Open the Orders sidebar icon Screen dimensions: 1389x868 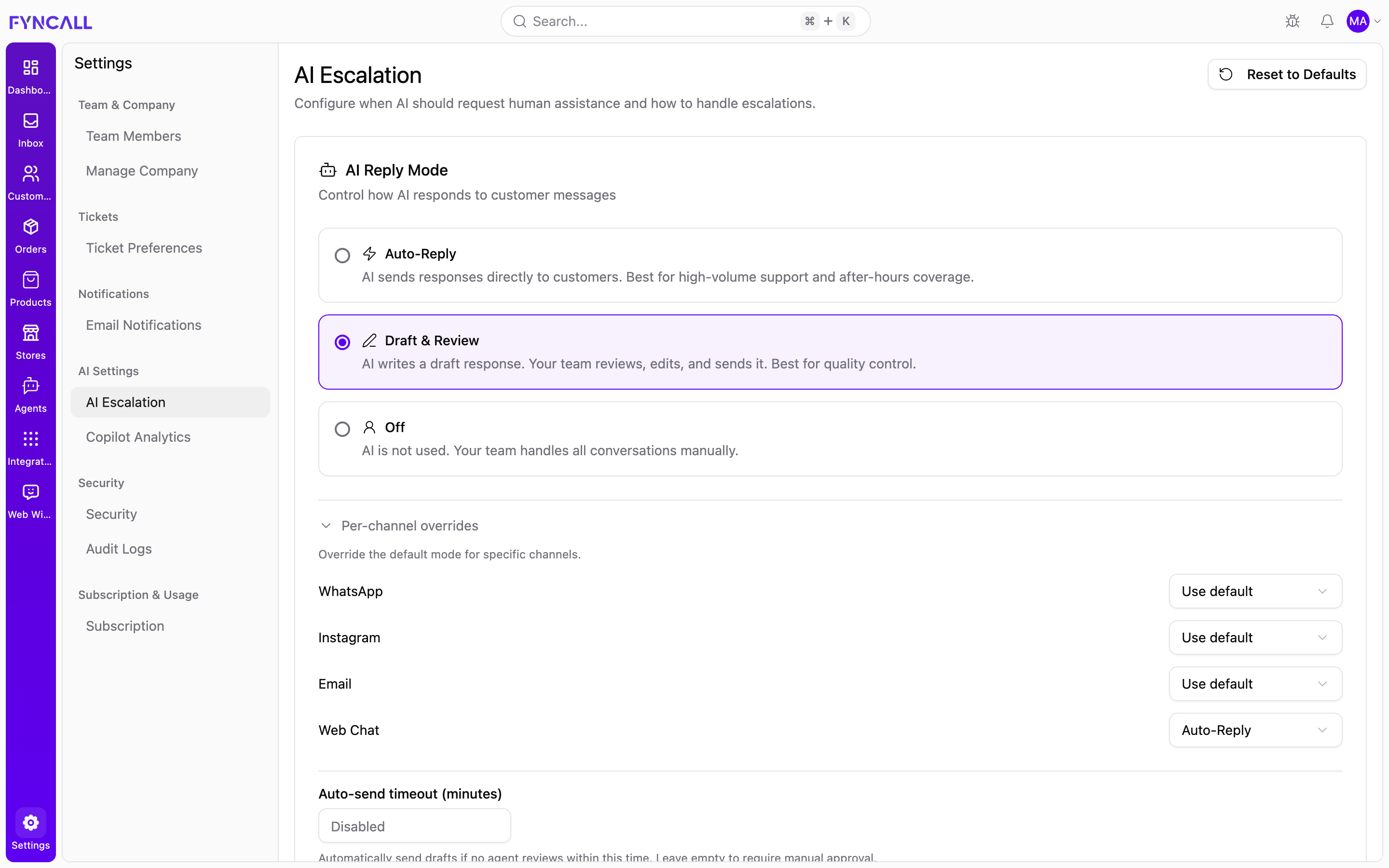click(30, 227)
